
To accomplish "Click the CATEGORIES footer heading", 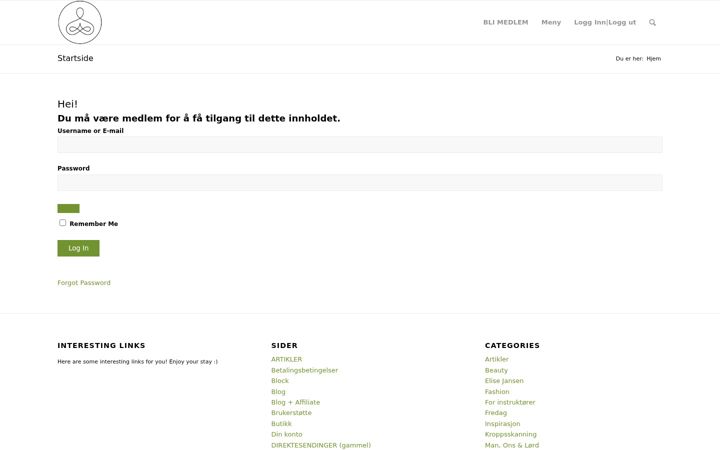I will pos(512,345).
